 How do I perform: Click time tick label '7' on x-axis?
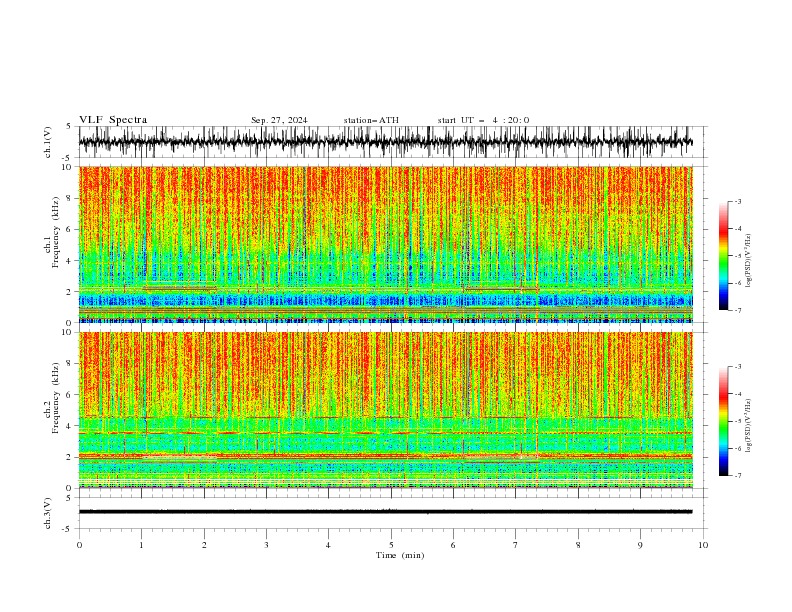515,545
